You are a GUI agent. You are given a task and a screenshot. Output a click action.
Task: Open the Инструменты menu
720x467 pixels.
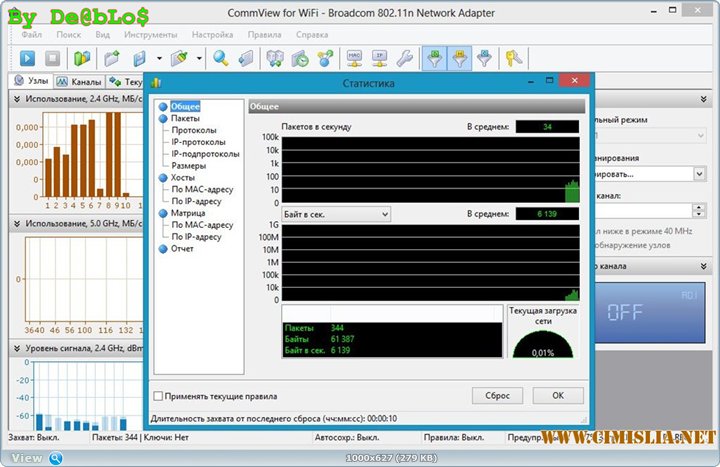tap(150, 34)
